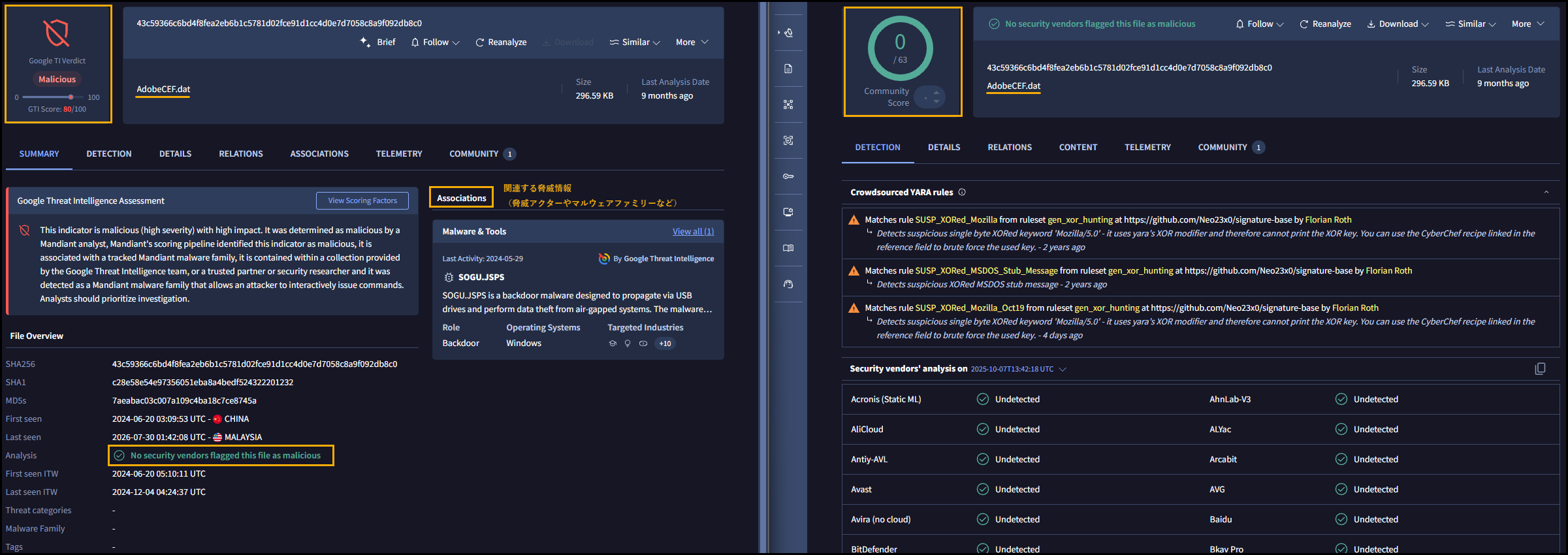Open the ASSOCIATIONS tab
This screenshot has width=1568, height=555.
click(319, 154)
